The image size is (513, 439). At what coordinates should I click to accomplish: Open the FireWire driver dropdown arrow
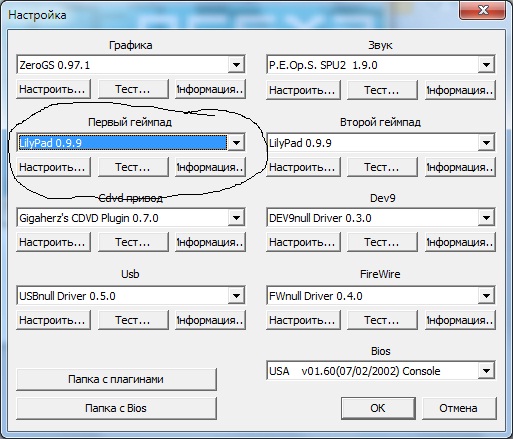[486, 295]
